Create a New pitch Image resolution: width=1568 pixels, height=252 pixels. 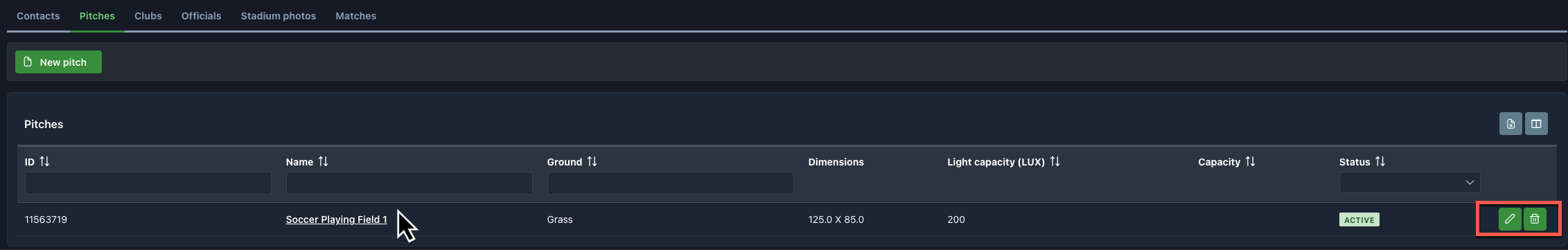pyautogui.click(x=58, y=62)
